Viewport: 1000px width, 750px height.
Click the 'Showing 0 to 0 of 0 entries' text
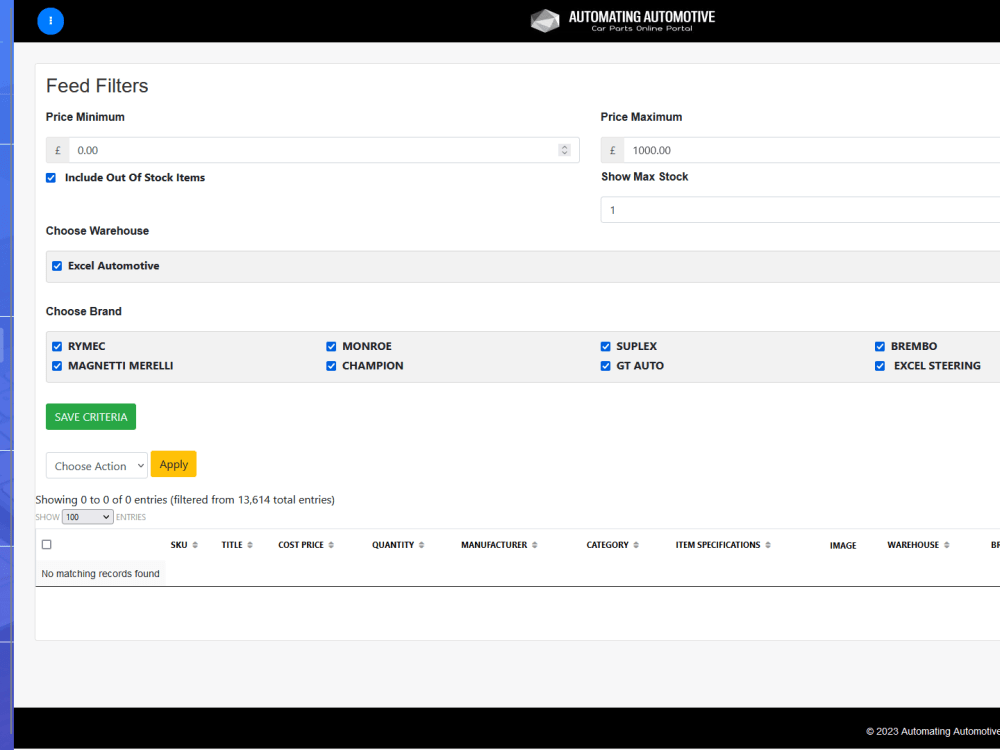185,500
